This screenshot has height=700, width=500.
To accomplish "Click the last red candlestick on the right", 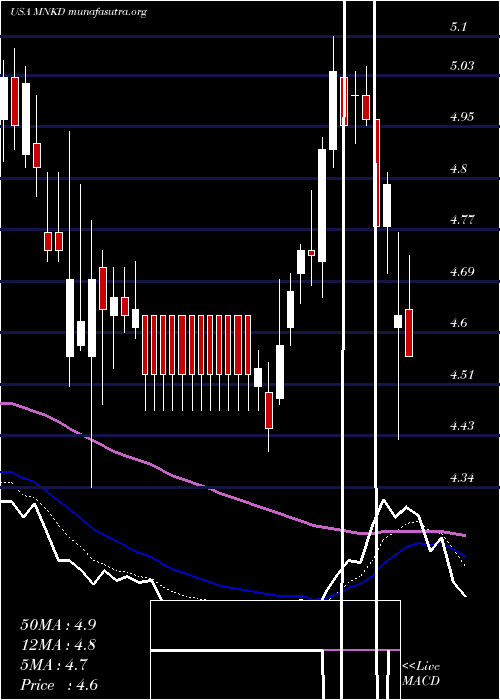I will click(x=409, y=333).
